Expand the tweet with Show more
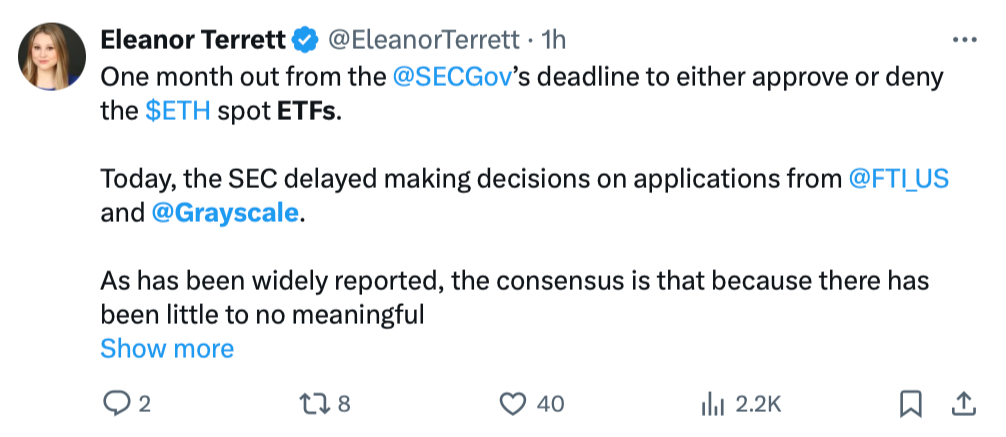 coord(167,348)
